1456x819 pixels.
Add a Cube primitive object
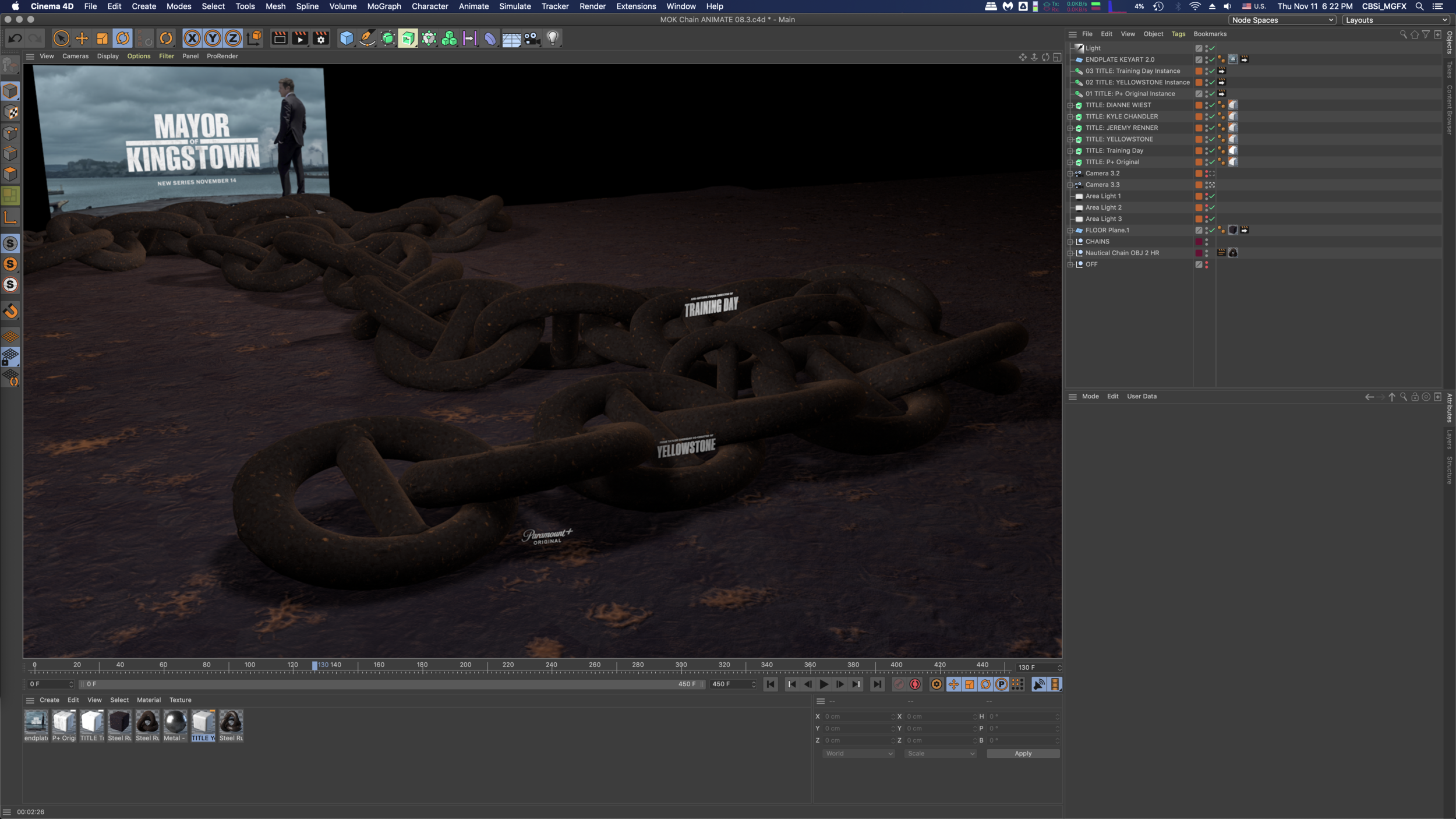pos(347,38)
